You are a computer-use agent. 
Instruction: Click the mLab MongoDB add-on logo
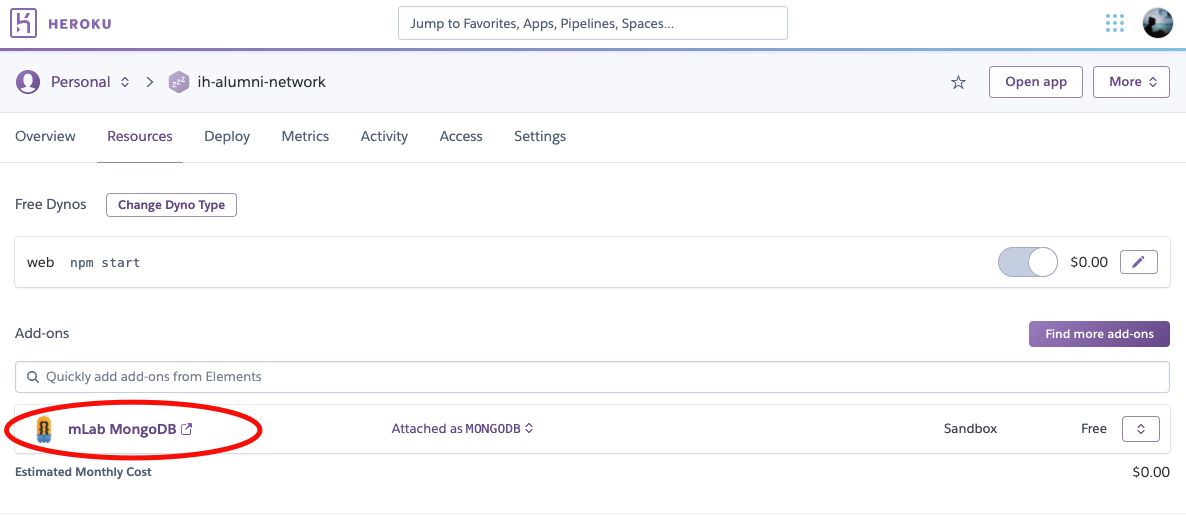(x=45, y=429)
